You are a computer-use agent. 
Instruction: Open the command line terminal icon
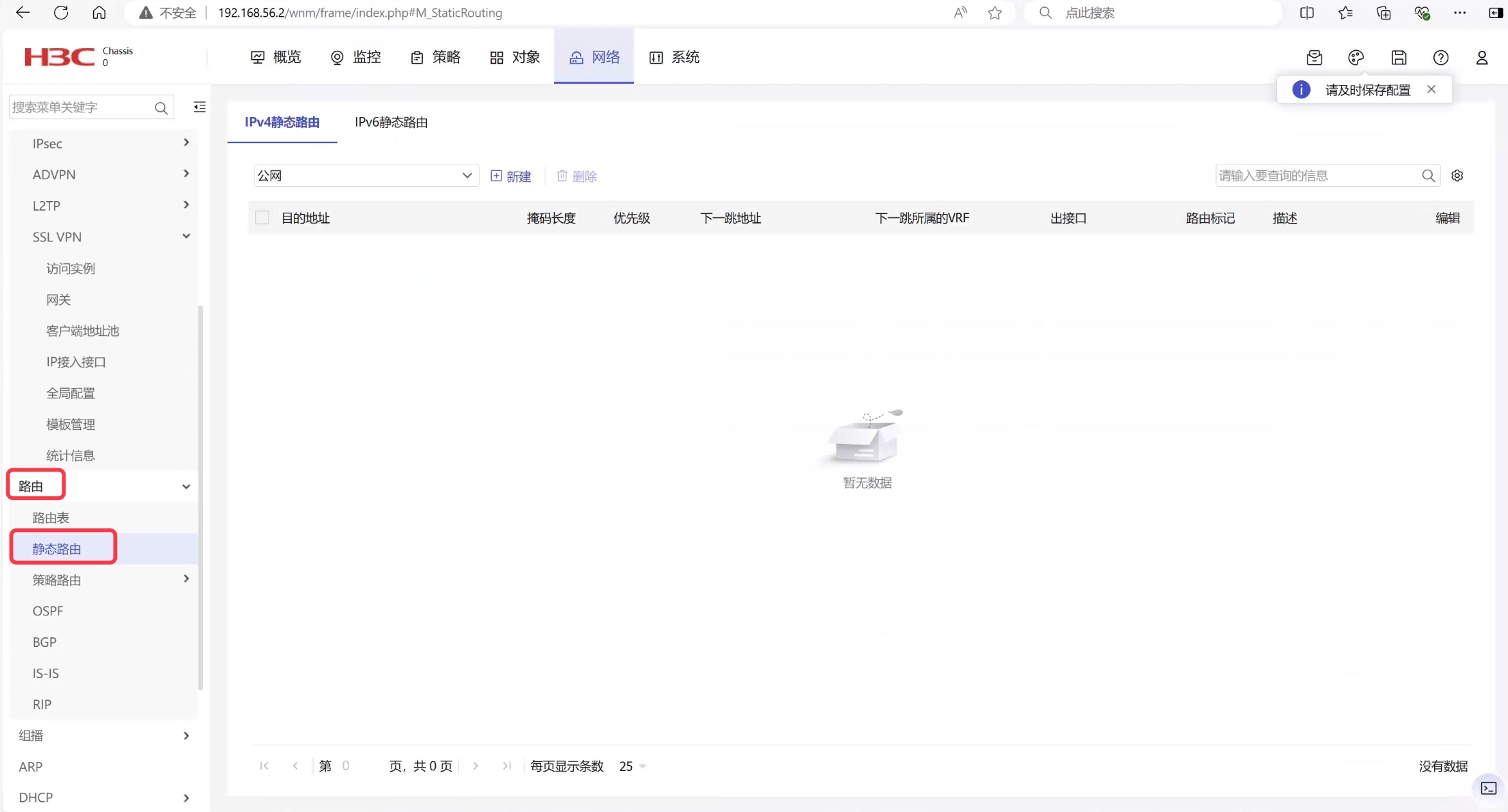1489,788
